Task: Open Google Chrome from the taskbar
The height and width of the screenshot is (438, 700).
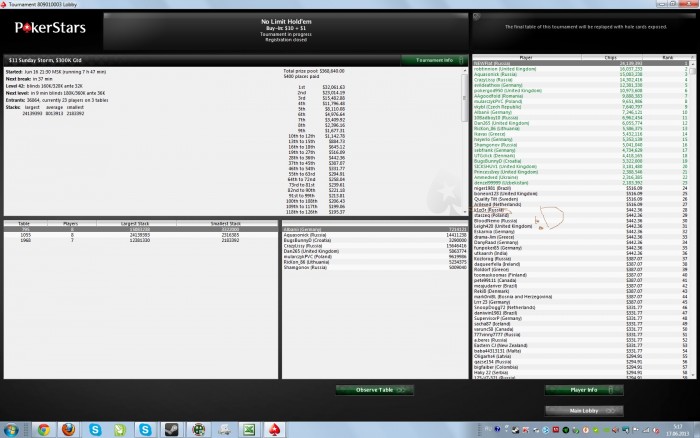Action: point(43,430)
